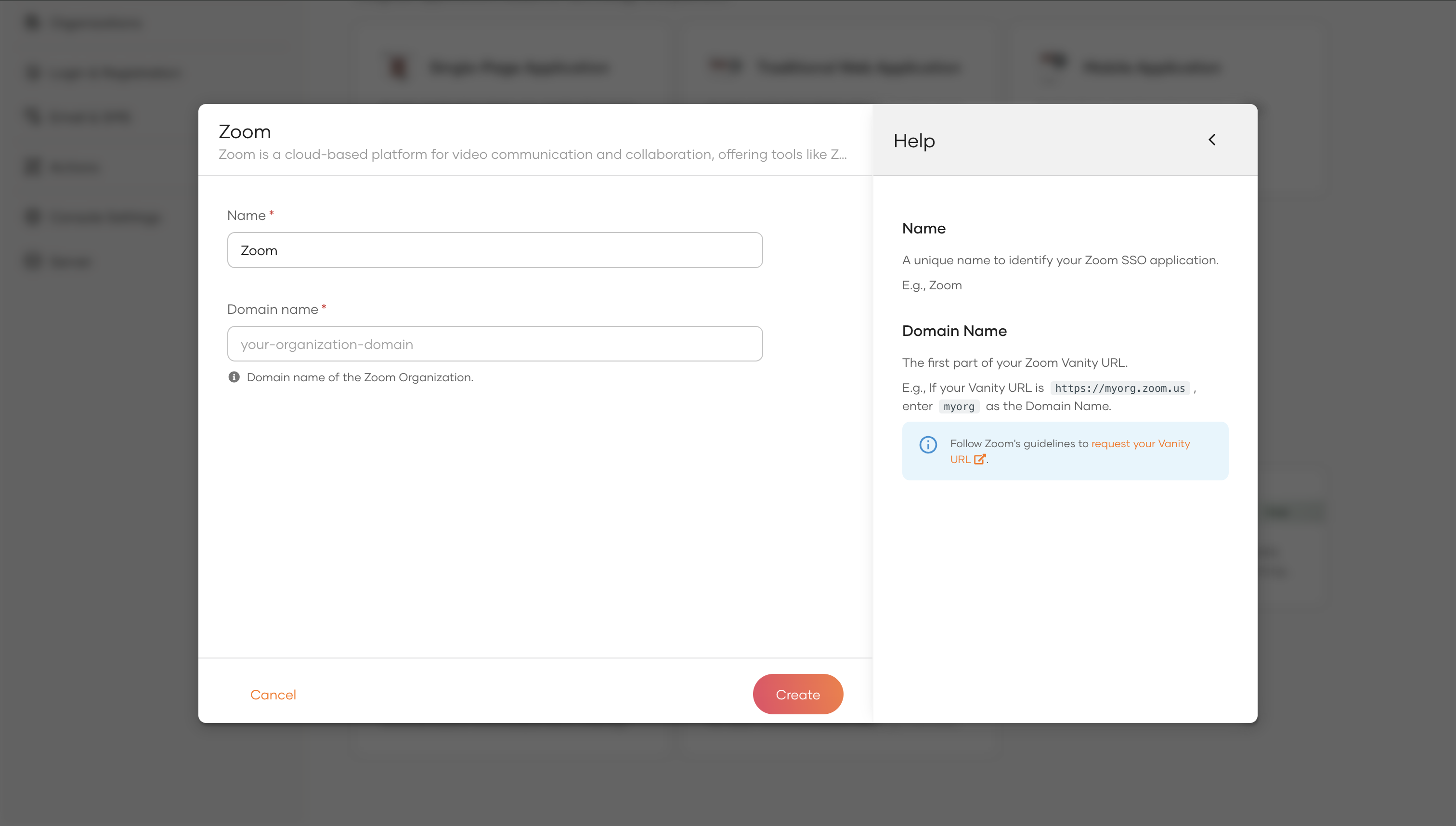
Task: Click the Create button
Action: [798, 695]
